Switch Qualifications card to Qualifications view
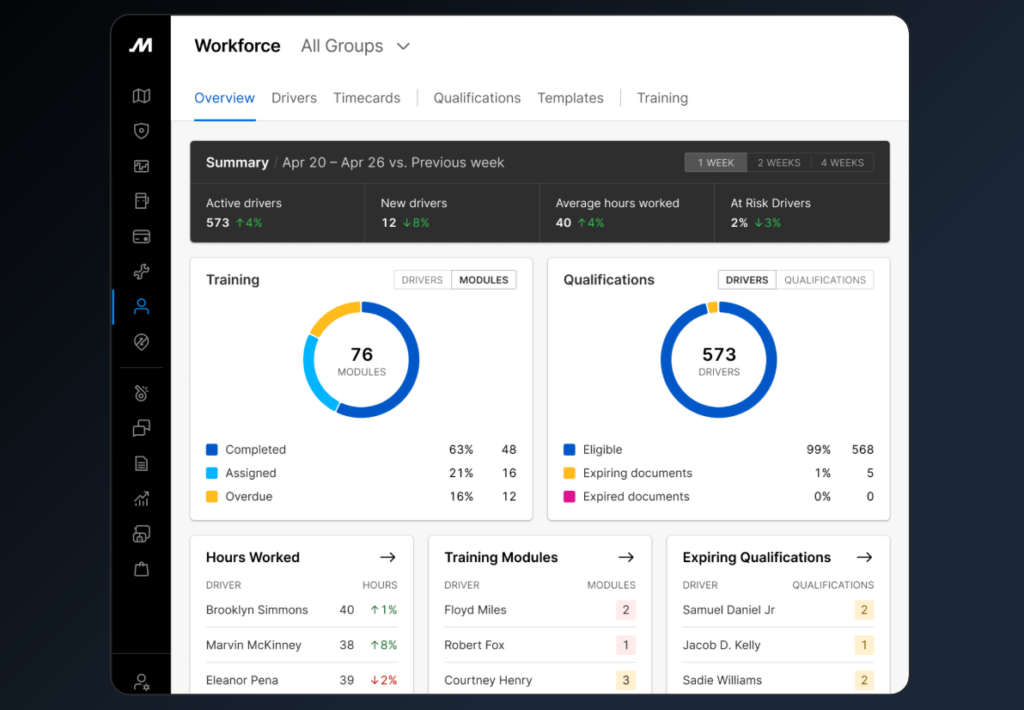The image size is (1024, 710). coord(825,280)
